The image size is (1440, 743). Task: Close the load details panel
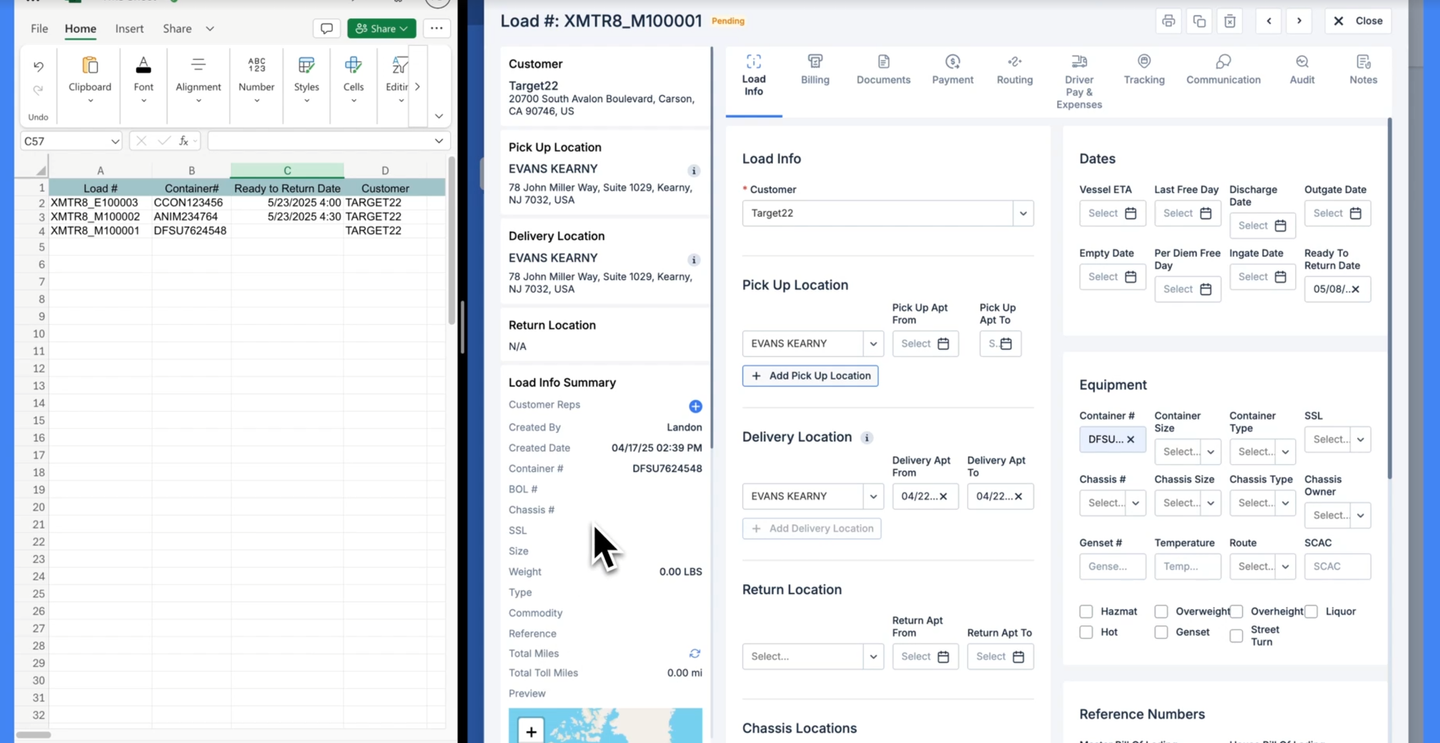[x=1358, y=21]
